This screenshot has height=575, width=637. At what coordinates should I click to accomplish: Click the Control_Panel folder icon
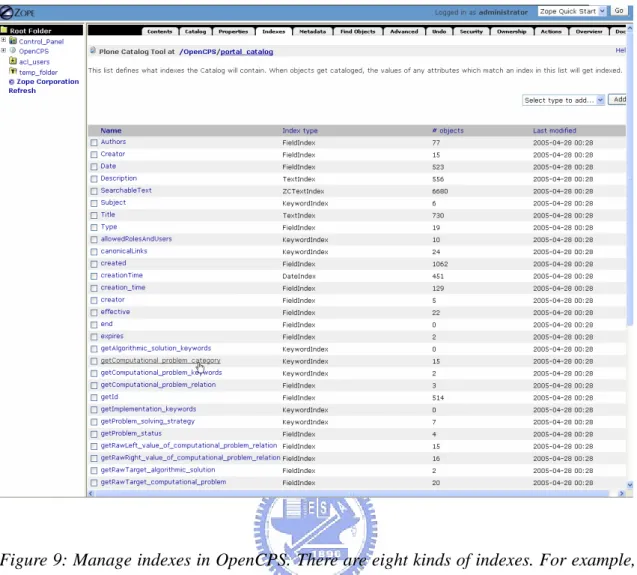click(x=13, y=41)
